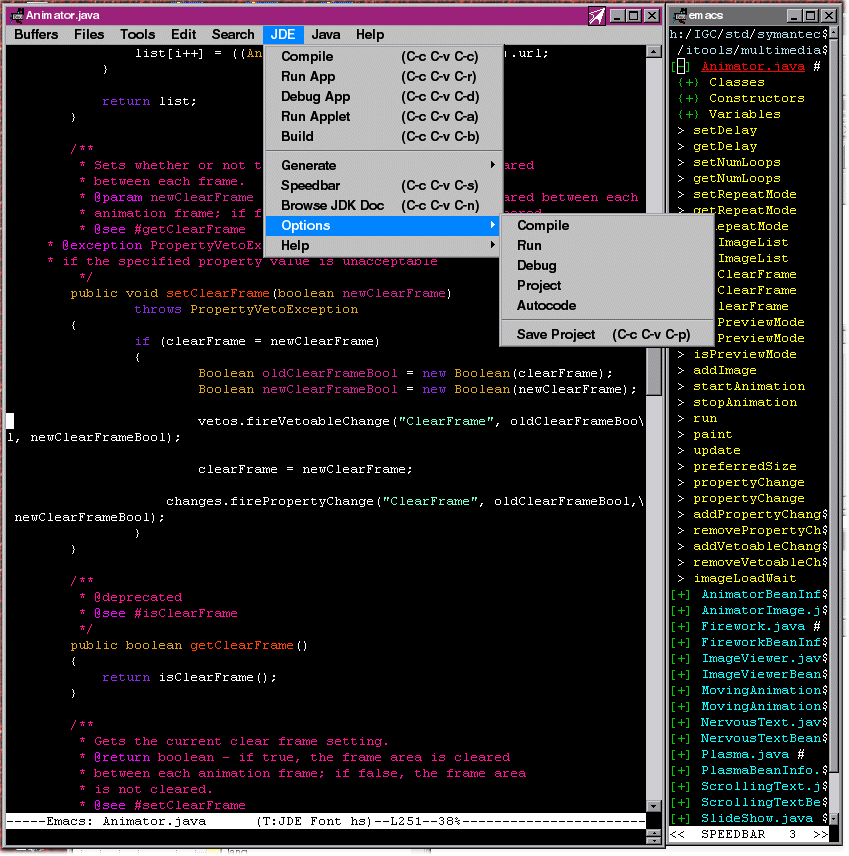Expand the Classes group in speedbar
The width and height of the screenshot is (849, 856).
pos(688,83)
